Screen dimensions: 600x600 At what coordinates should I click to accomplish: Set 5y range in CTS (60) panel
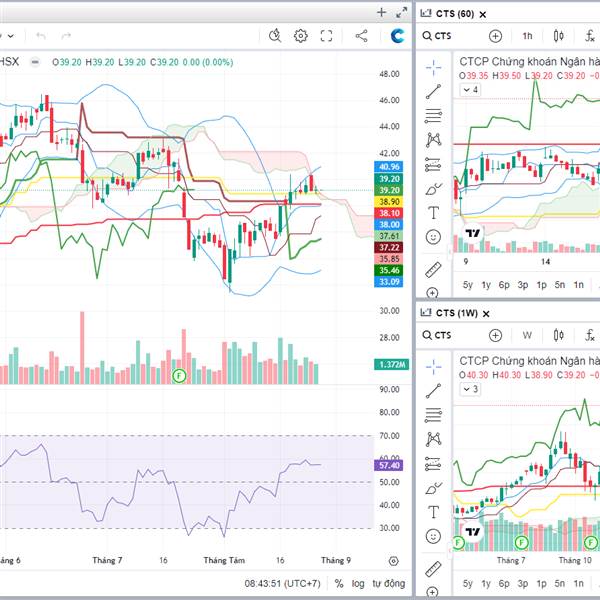click(x=468, y=285)
